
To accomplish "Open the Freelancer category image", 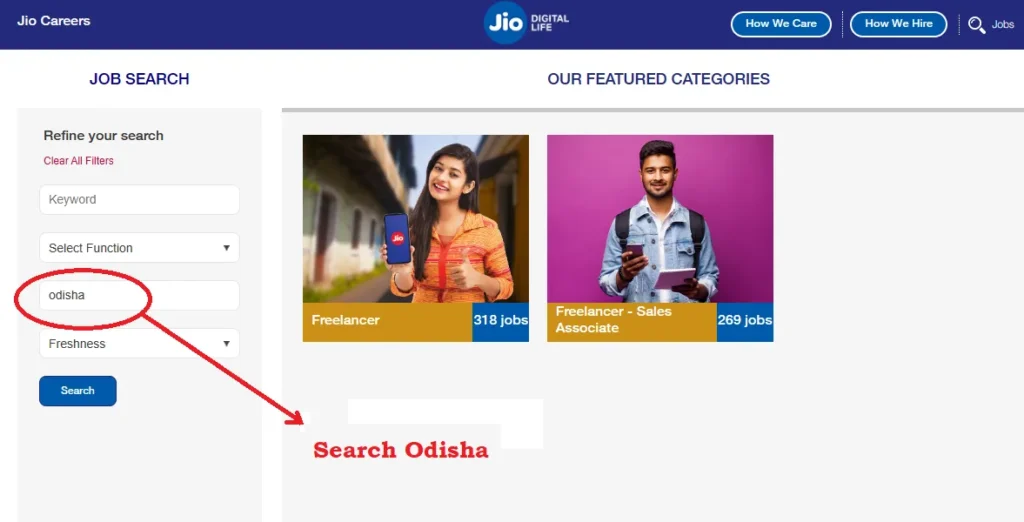I will [x=415, y=219].
